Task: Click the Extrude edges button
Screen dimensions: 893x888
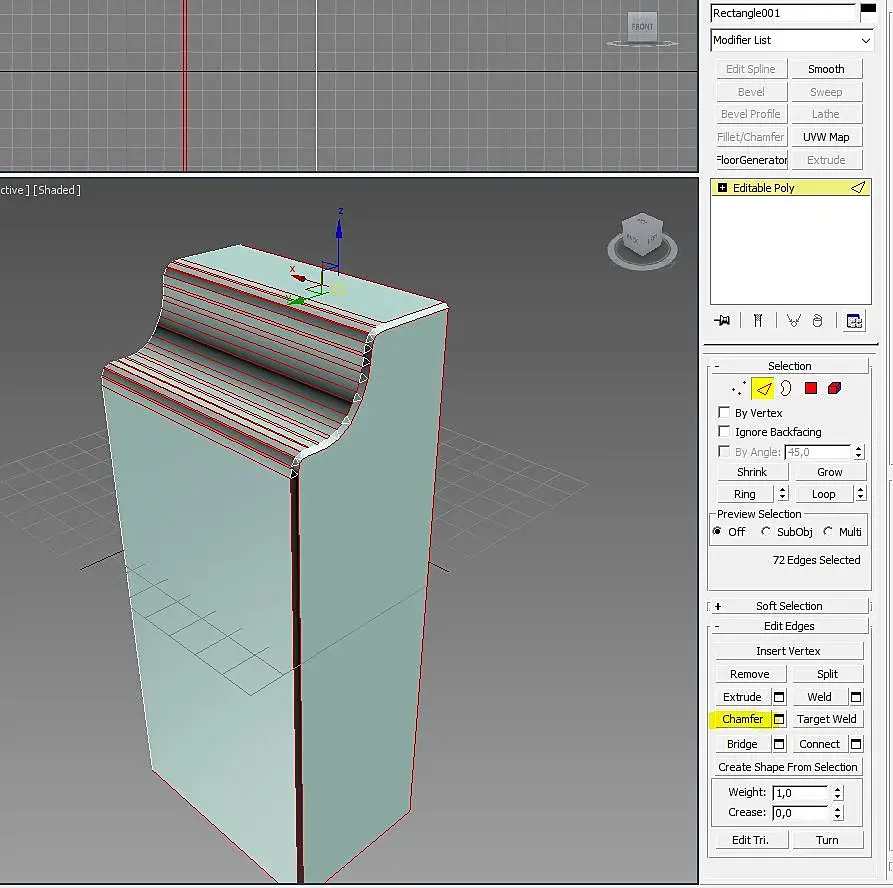Action: pos(742,697)
